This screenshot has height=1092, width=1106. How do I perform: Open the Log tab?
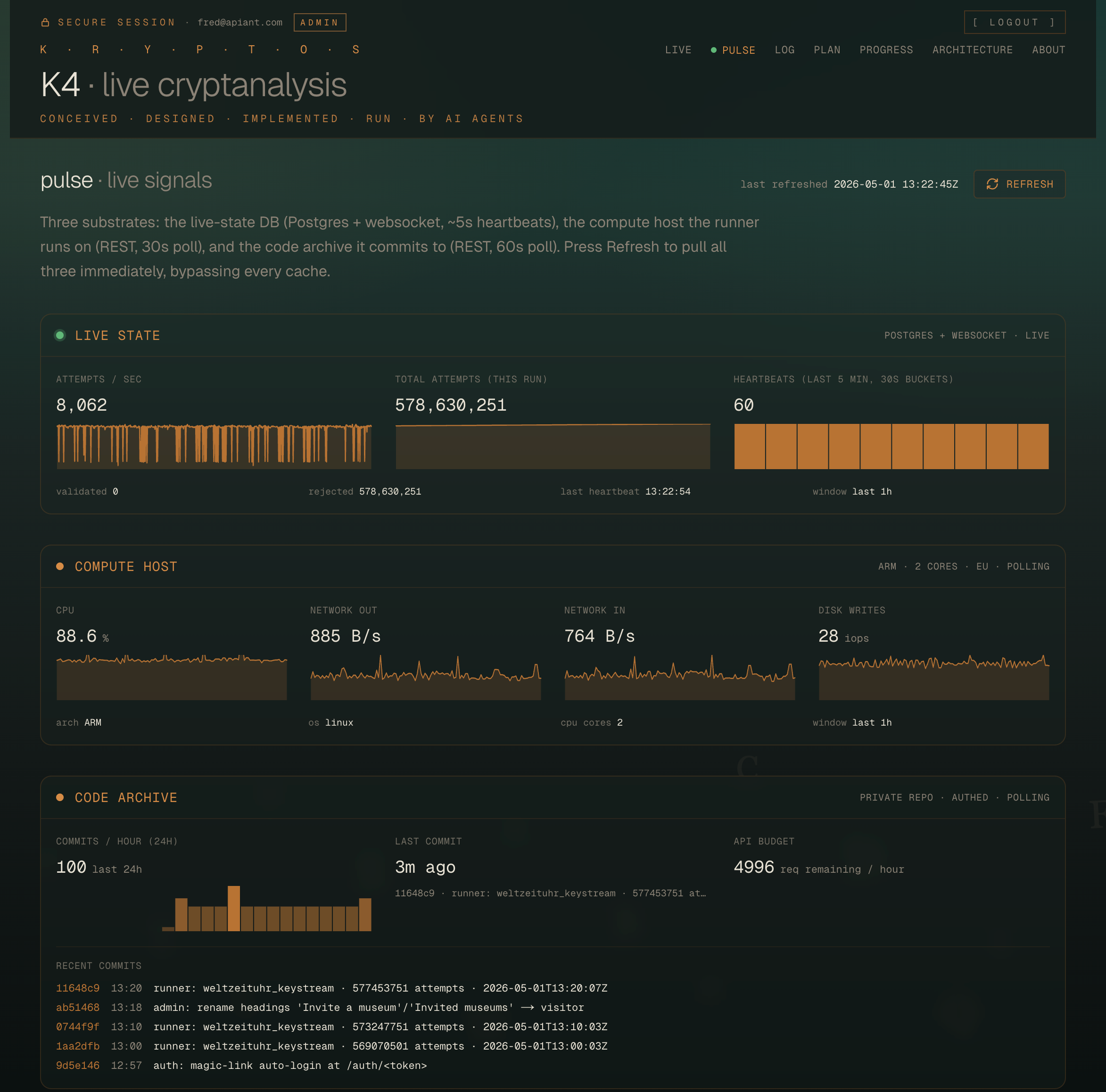pos(784,50)
